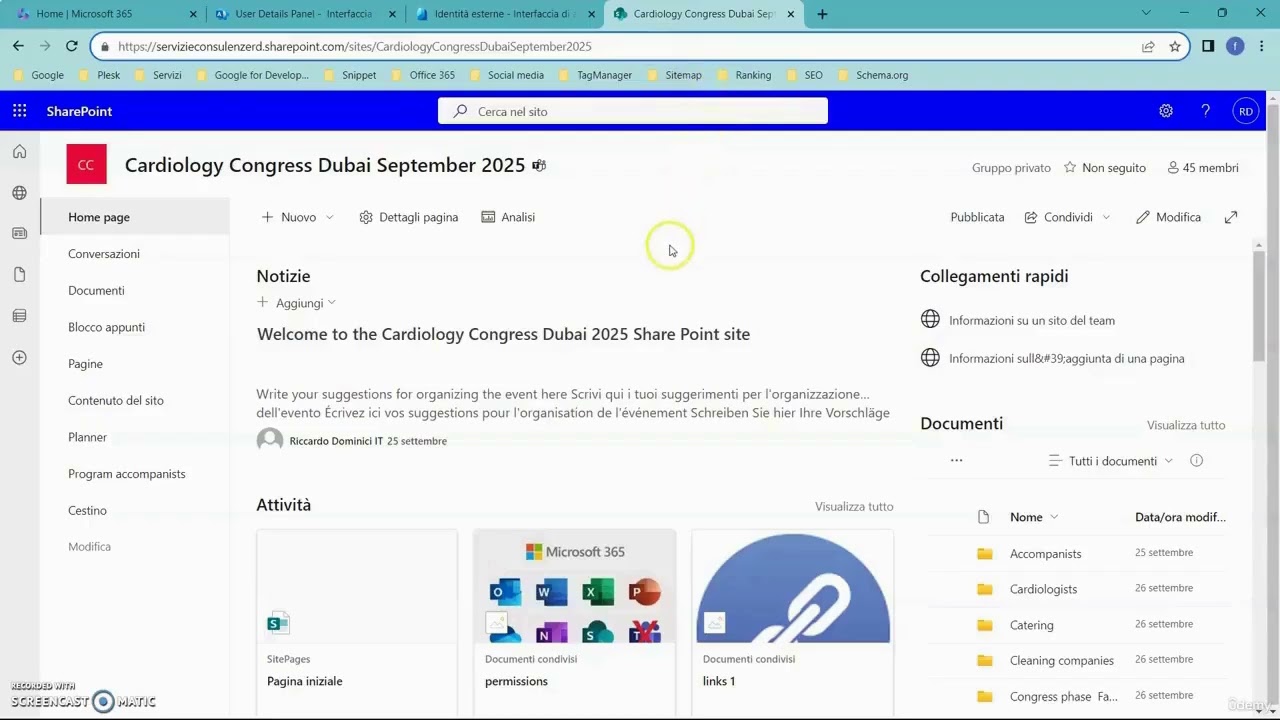Share this page from the address bar
The width and height of the screenshot is (1280, 720).
click(x=1148, y=46)
